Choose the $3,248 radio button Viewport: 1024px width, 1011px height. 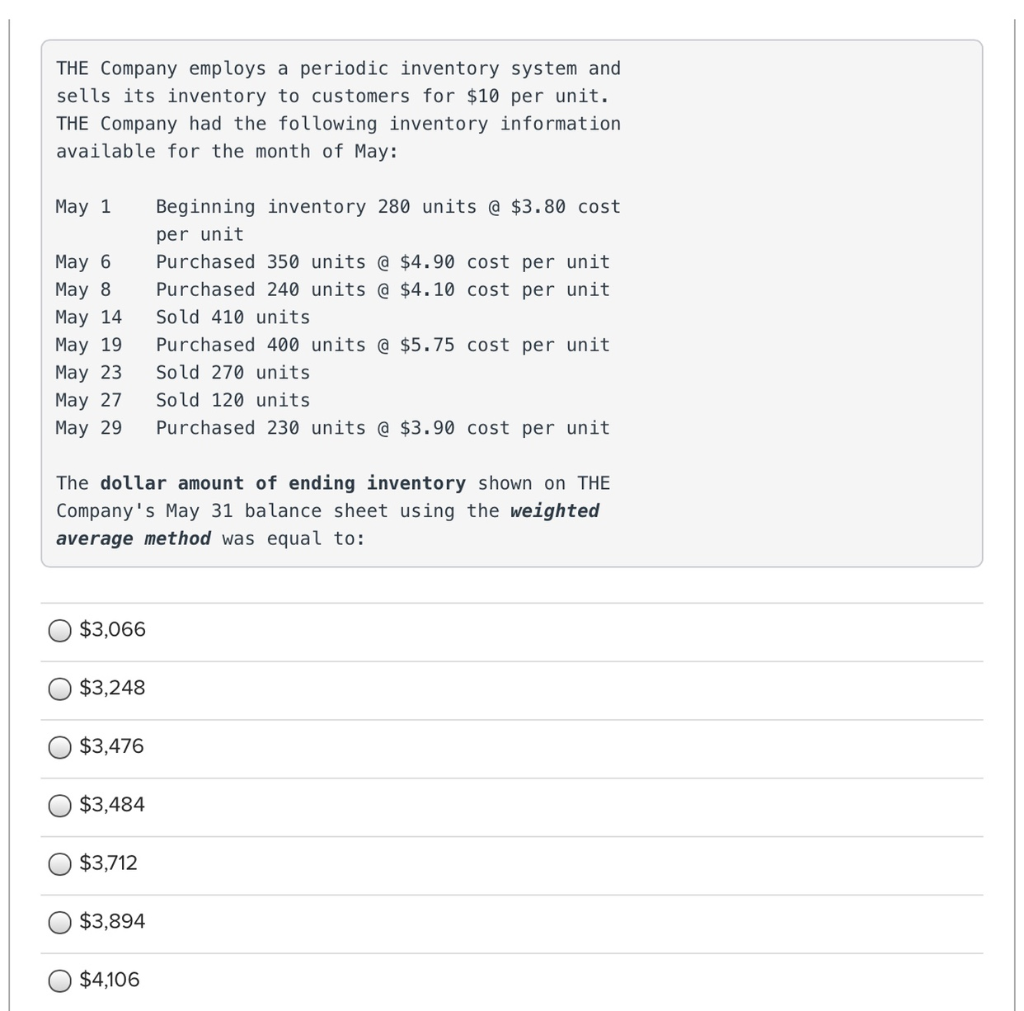pos(59,688)
